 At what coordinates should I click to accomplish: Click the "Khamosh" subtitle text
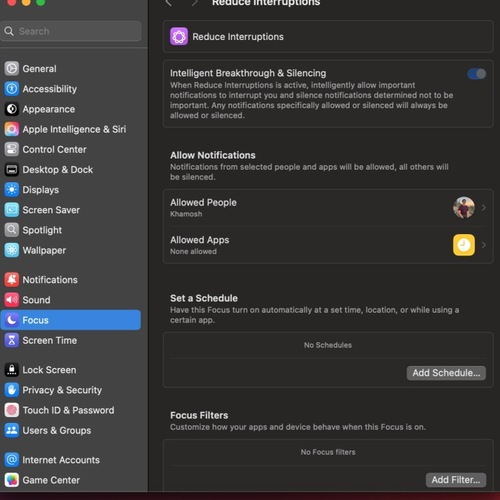pyautogui.click(x=186, y=214)
